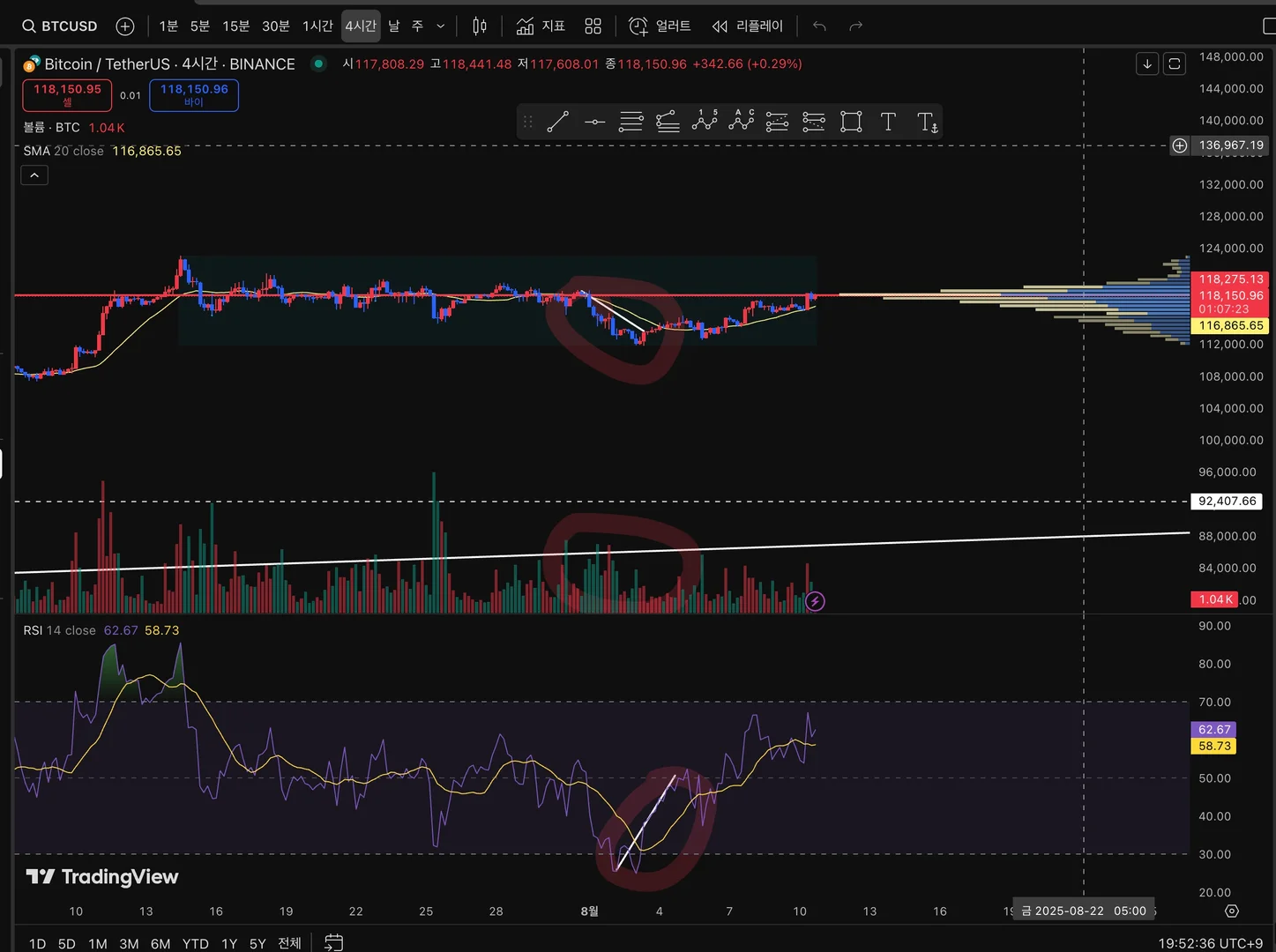Screen dimensions: 1276x952
Task: Switch to the 1분 timeframe
Action: click(x=168, y=26)
